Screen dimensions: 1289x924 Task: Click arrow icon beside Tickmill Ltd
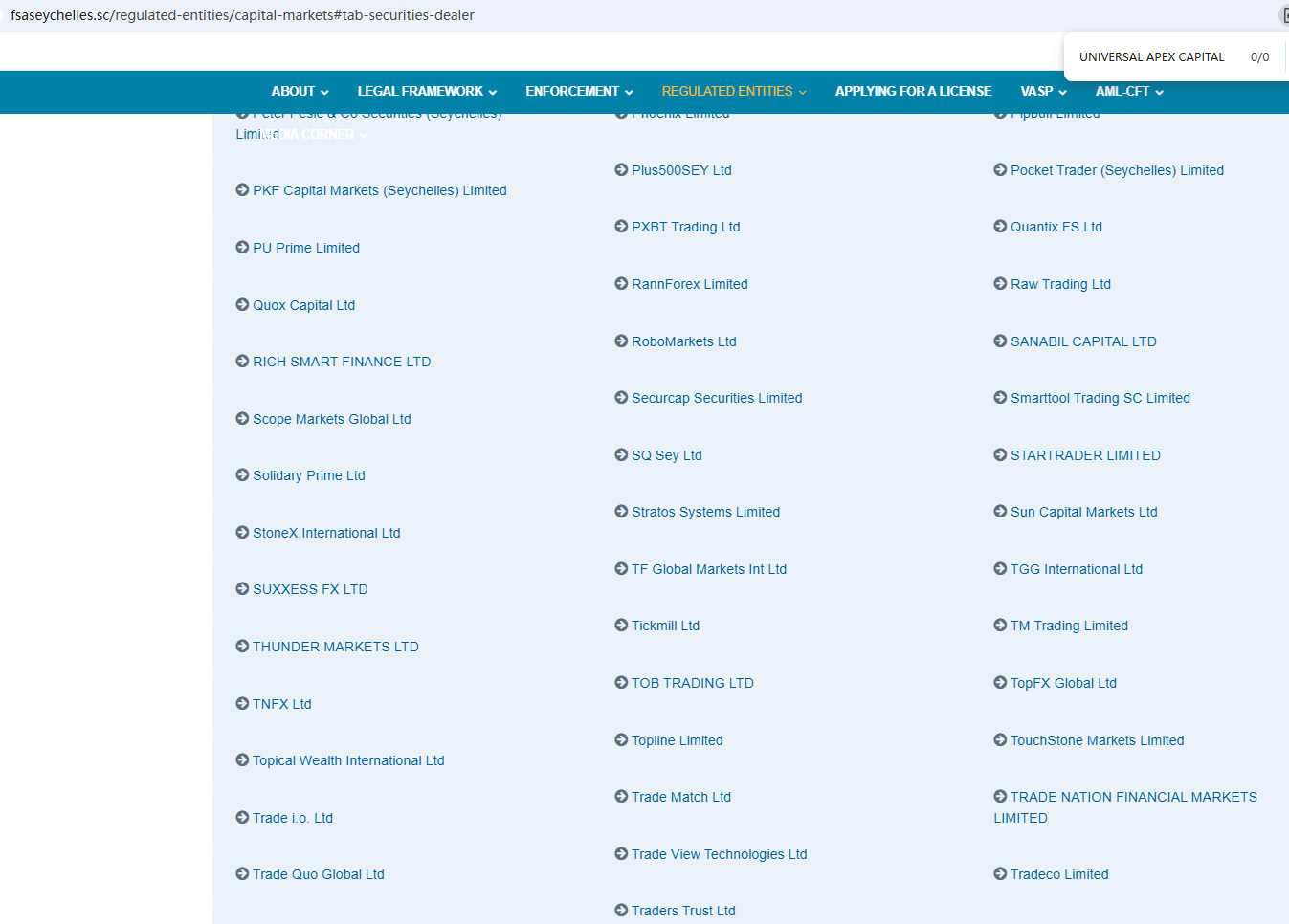click(x=621, y=626)
